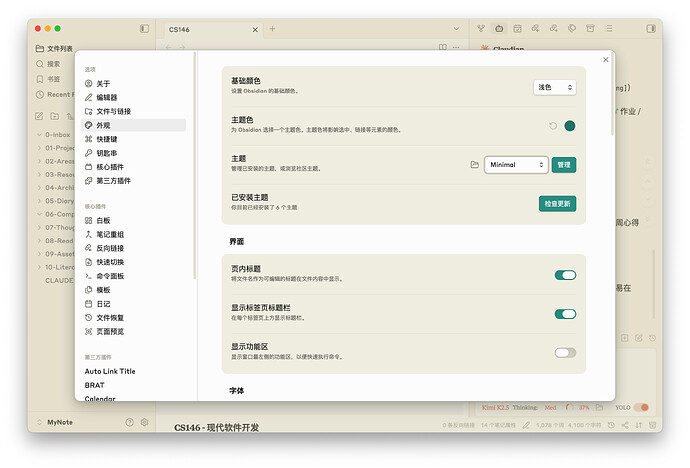This screenshot has width=690, height=468.
Task: Open 文件列表 file list in sidebar
Action: pyautogui.click(x=54, y=48)
